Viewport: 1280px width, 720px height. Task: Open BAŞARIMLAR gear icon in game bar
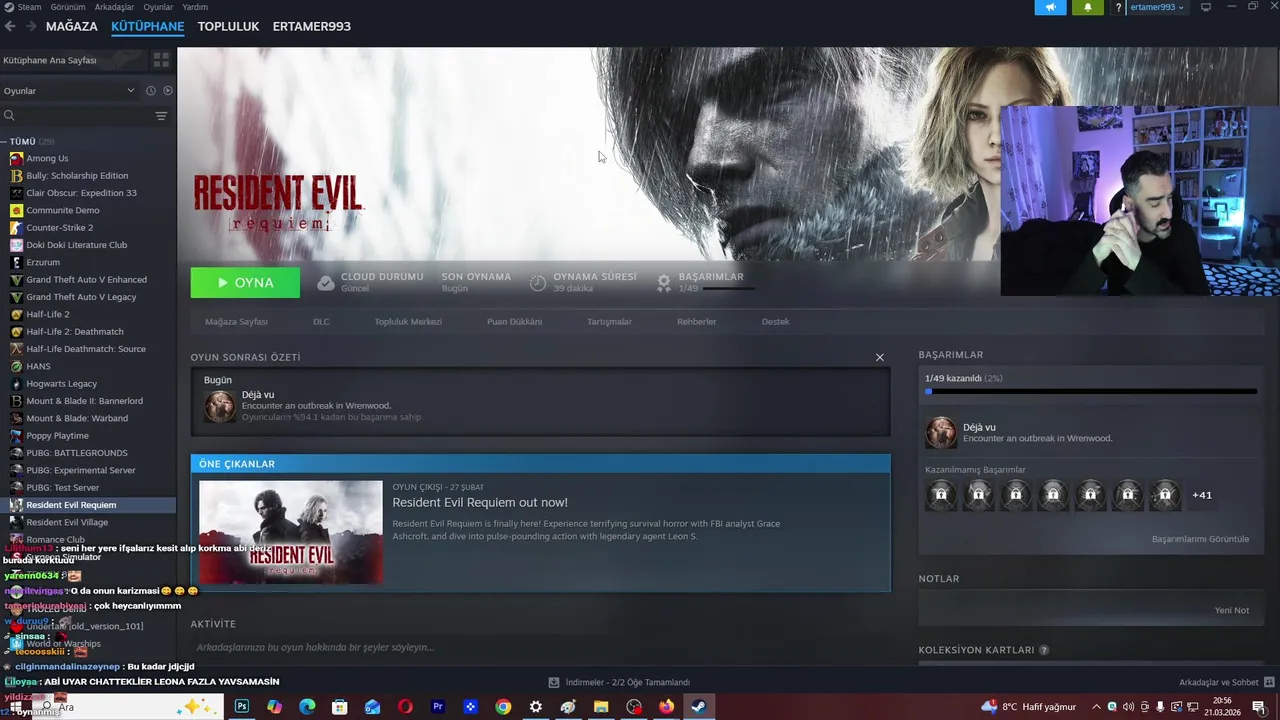(663, 283)
